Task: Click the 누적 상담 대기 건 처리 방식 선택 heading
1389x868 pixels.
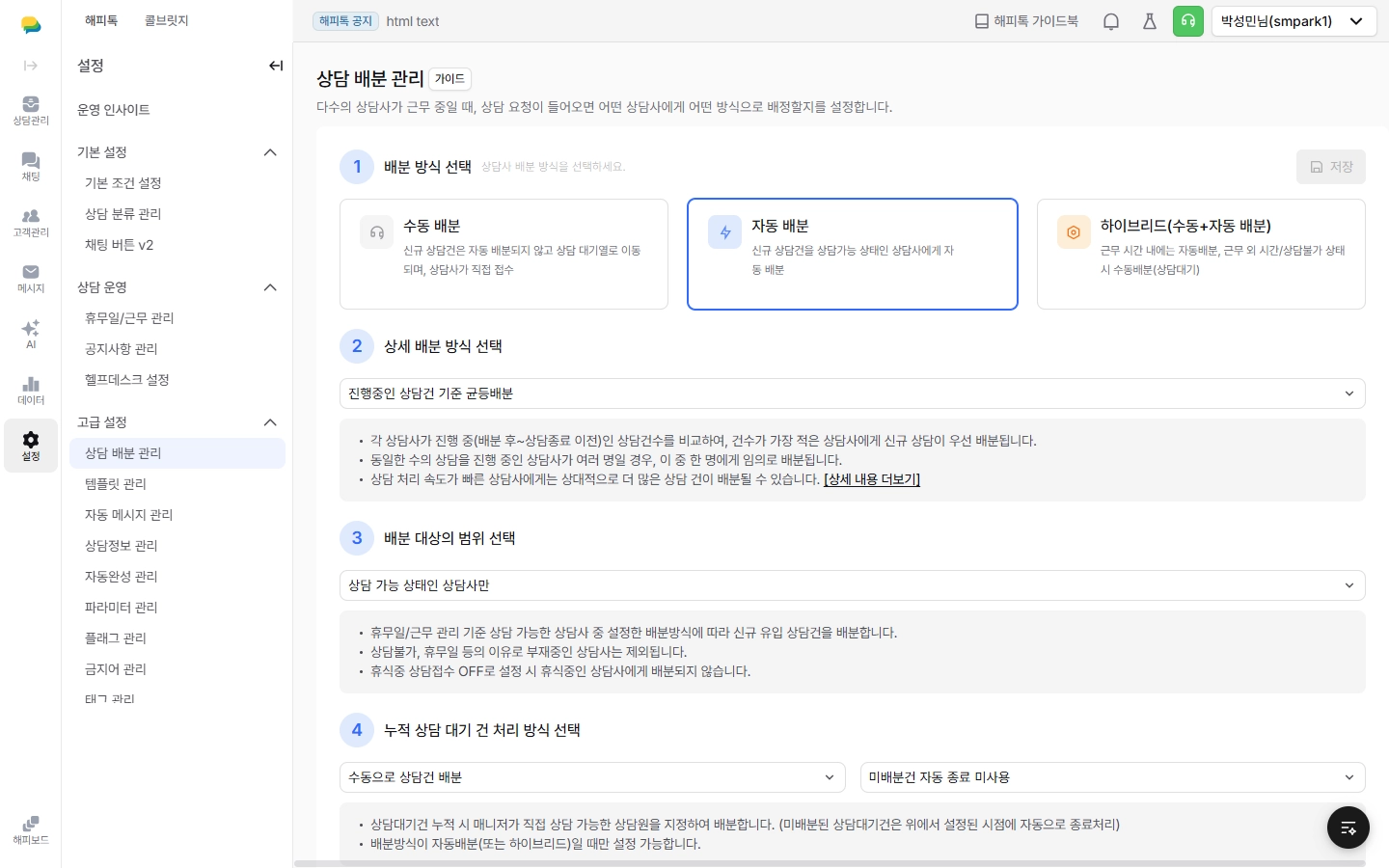Action: [482, 730]
